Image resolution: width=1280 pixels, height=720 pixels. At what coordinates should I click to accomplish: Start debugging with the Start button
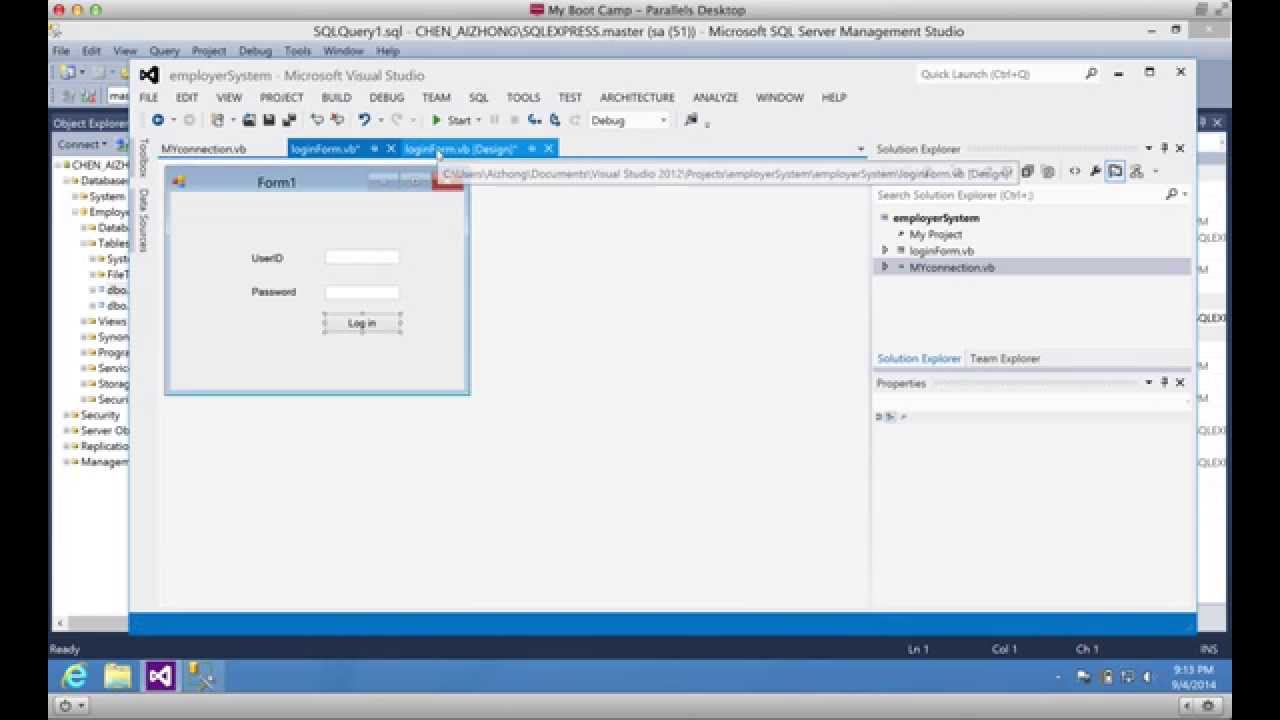[x=452, y=120]
